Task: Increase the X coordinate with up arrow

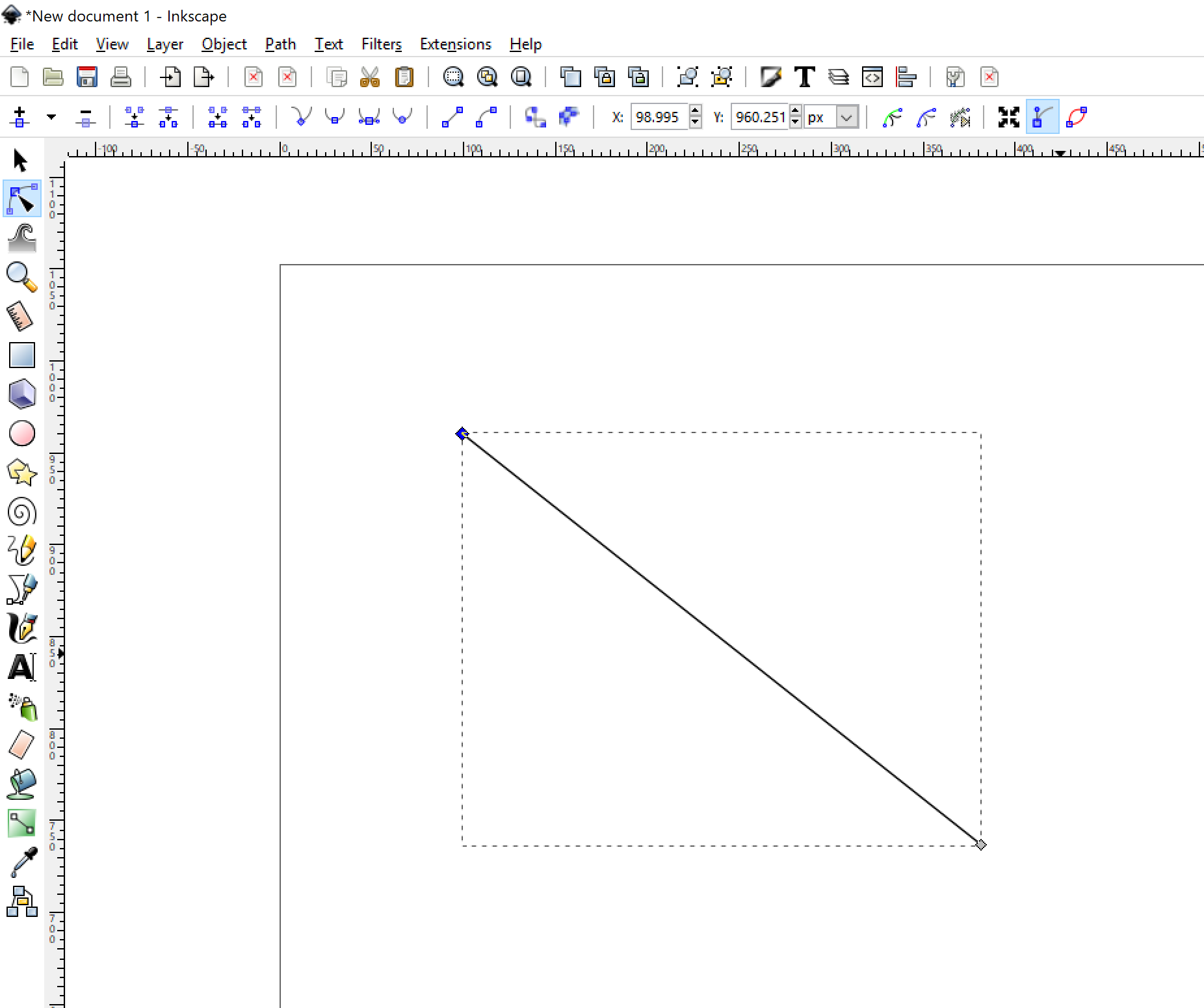Action: (x=696, y=112)
